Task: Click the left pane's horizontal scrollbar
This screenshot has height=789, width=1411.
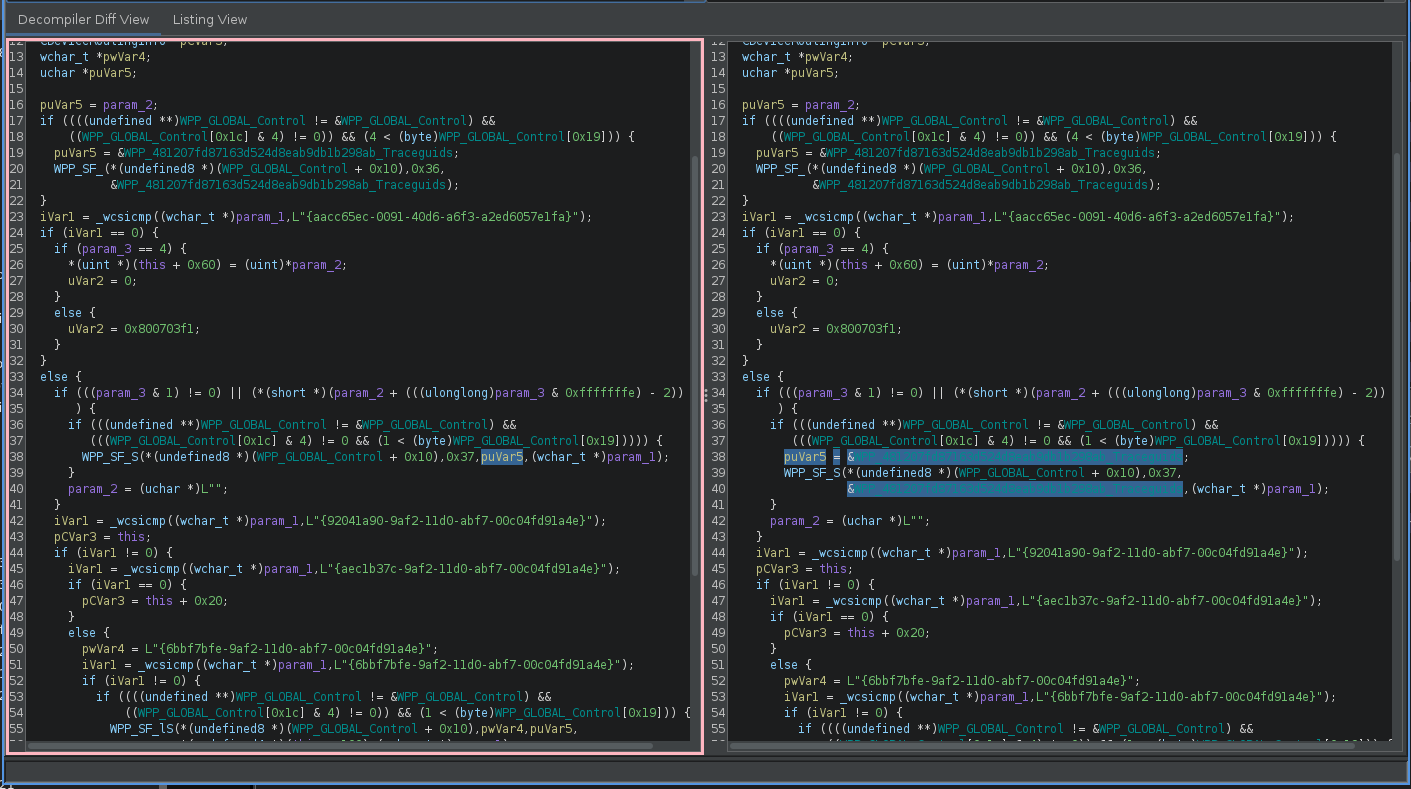Action: tap(340, 746)
